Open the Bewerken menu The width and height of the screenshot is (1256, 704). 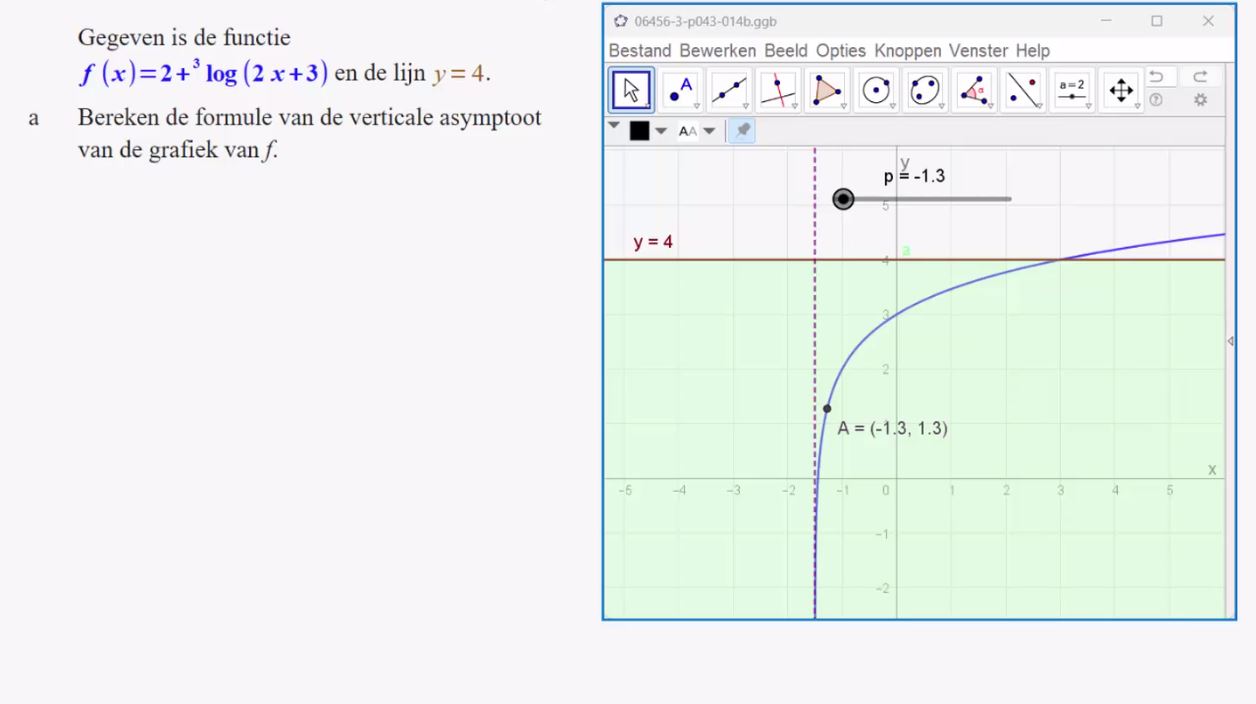pyautogui.click(x=718, y=51)
